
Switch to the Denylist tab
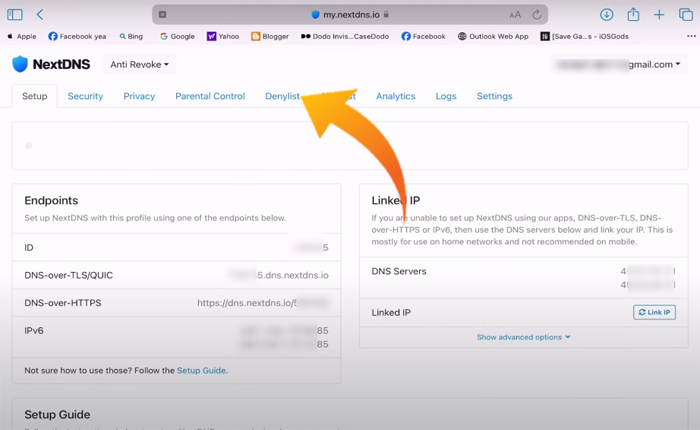click(x=282, y=96)
